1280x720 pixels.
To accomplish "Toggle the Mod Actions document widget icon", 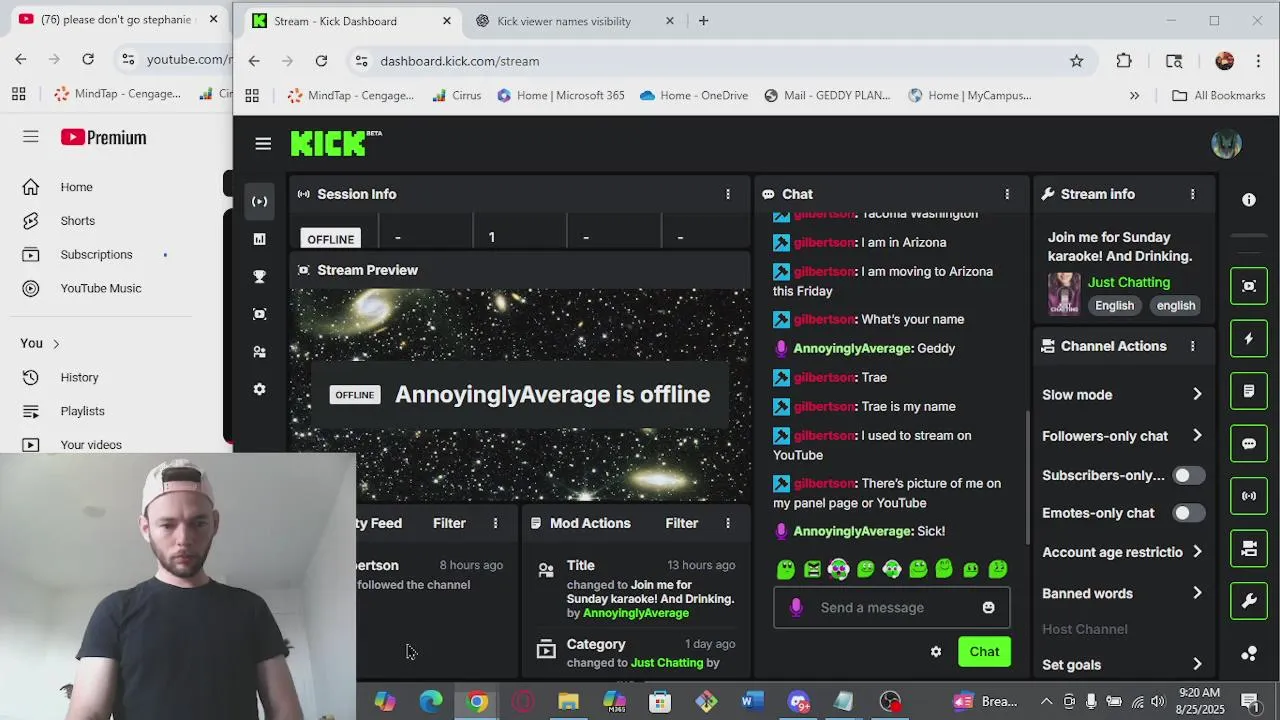I will click(1249, 391).
